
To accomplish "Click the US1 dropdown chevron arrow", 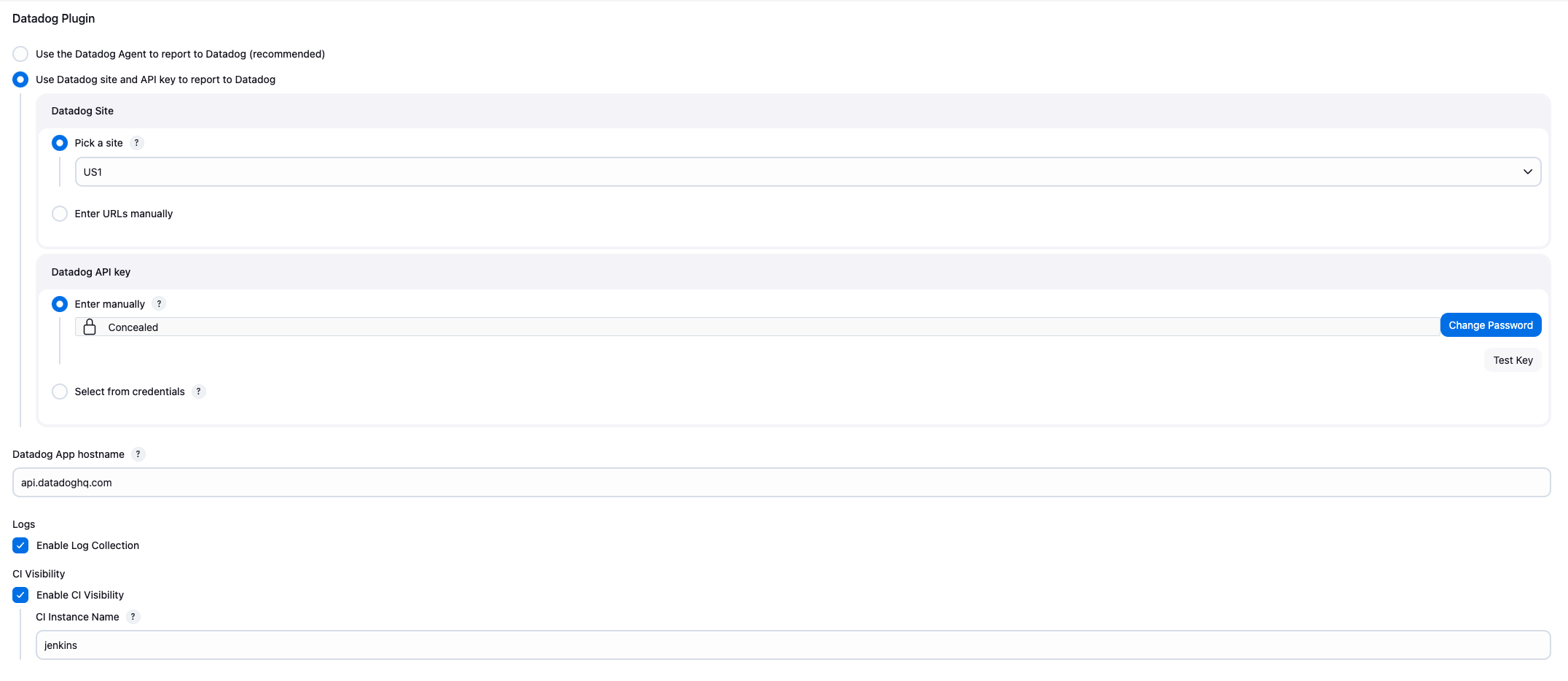I will click(1527, 172).
